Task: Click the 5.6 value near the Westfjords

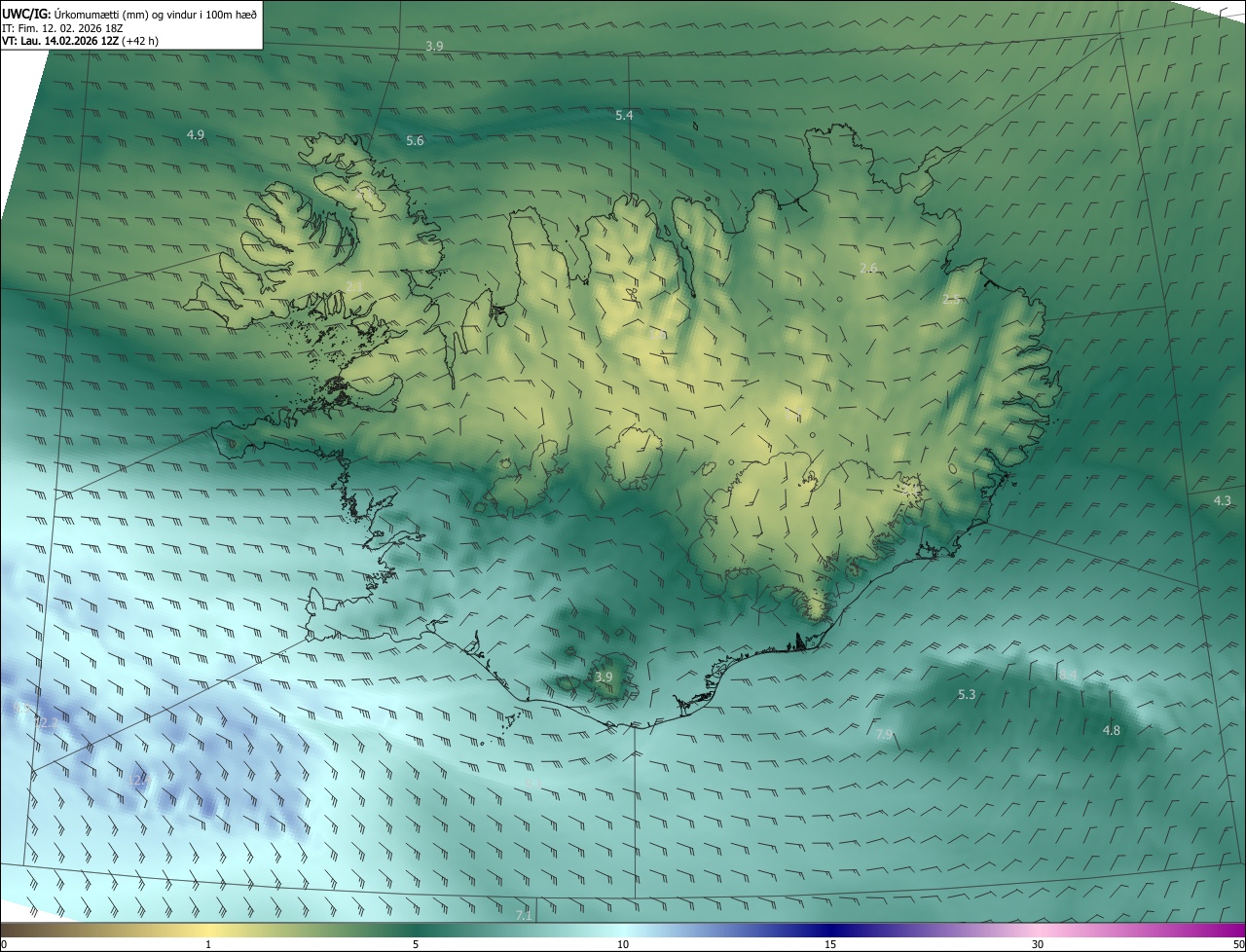Action: tap(415, 141)
